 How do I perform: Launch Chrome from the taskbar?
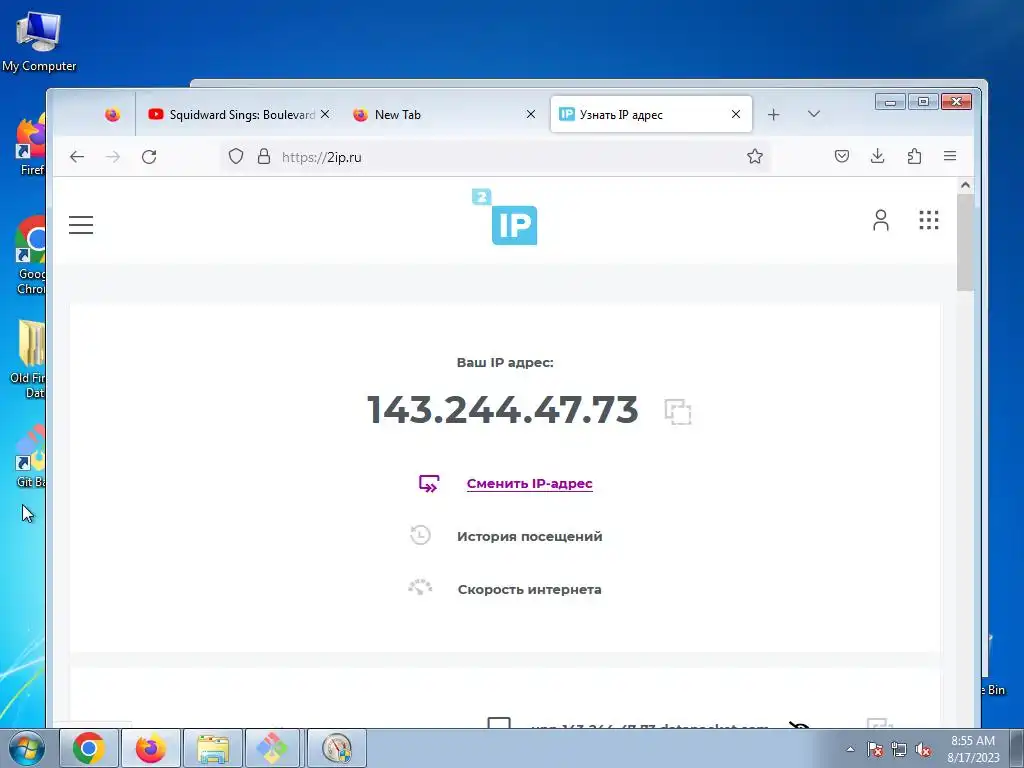coord(89,748)
